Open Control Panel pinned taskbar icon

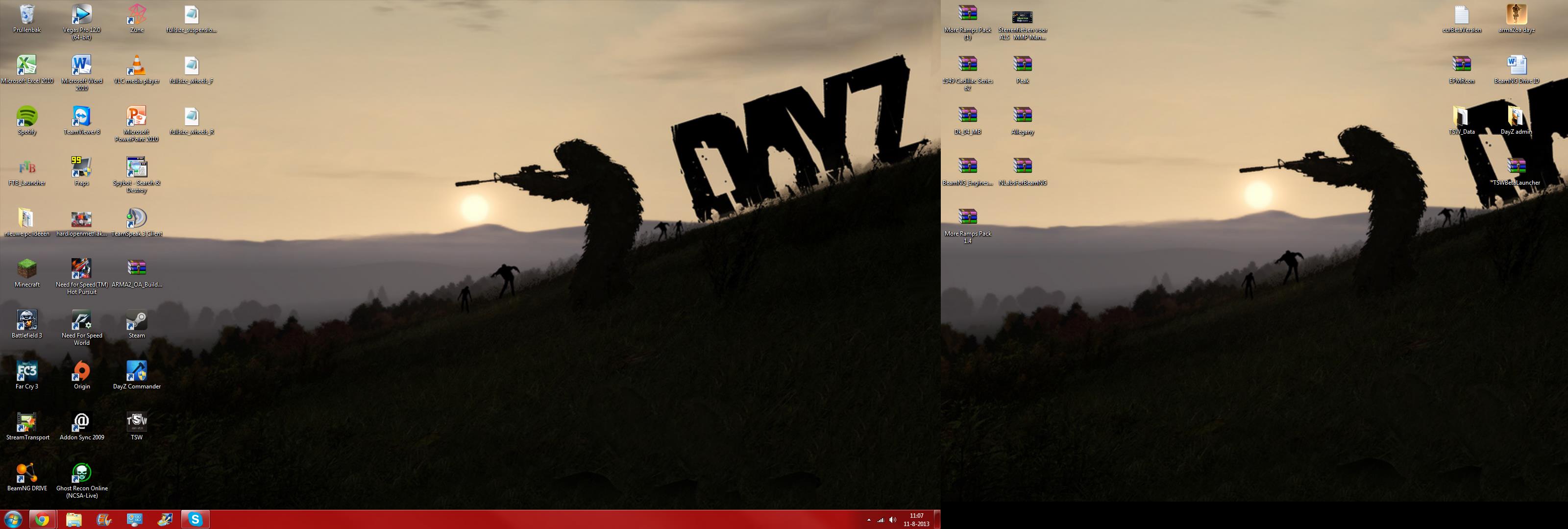point(135,519)
